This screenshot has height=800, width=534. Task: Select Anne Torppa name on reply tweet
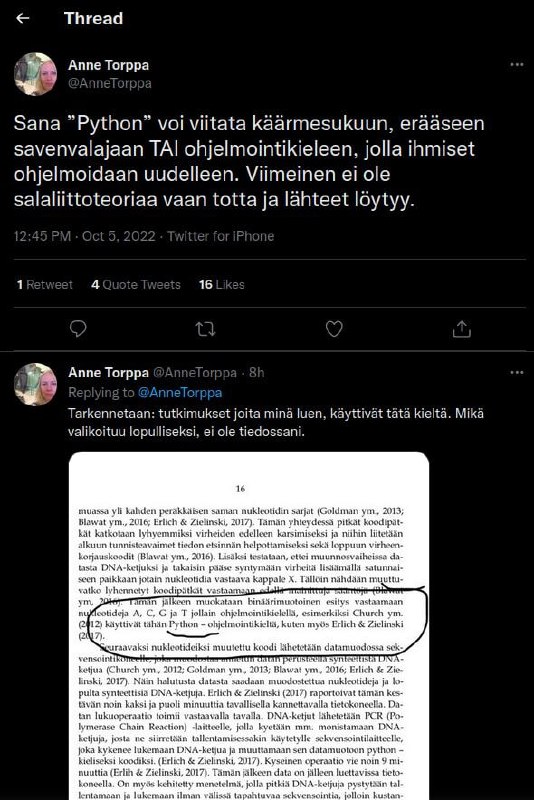pyautogui.click(x=109, y=372)
